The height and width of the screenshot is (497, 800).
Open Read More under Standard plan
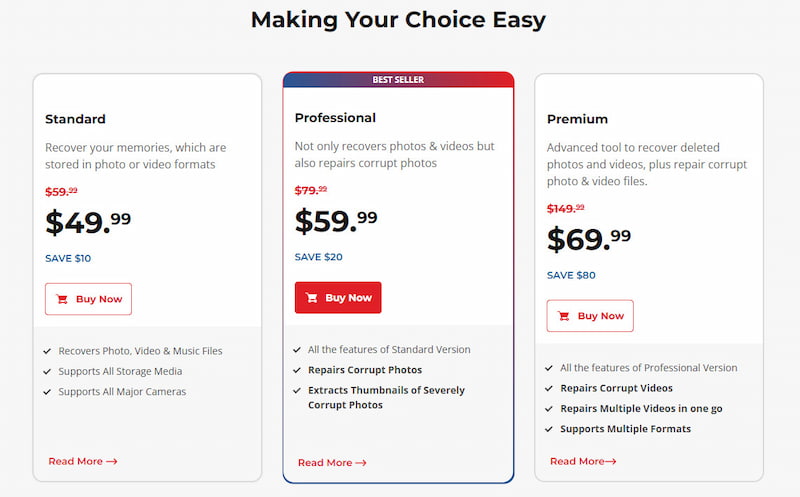click(83, 461)
